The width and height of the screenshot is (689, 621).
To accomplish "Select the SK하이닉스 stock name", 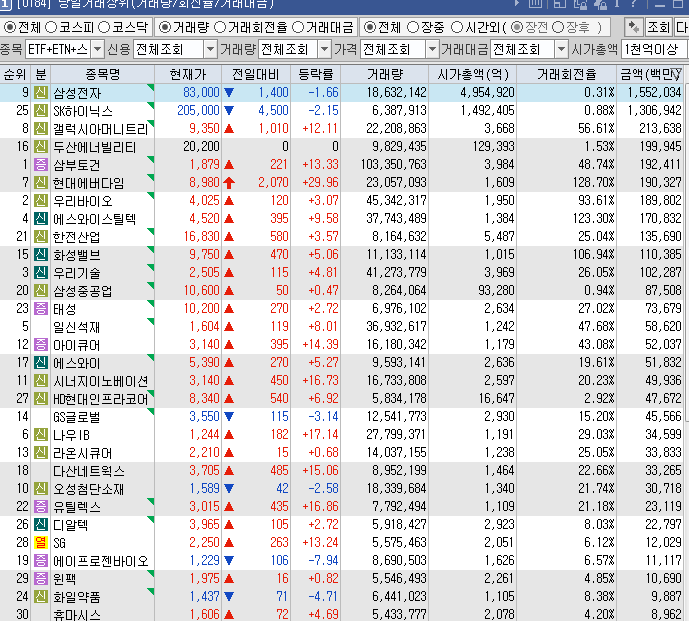I will click(x=83, y=111).
